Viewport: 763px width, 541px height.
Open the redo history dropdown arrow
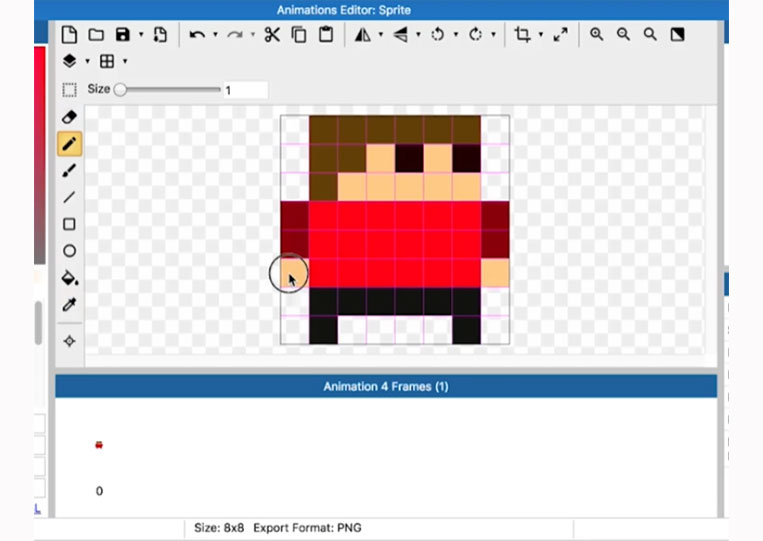tap(253, 35)
